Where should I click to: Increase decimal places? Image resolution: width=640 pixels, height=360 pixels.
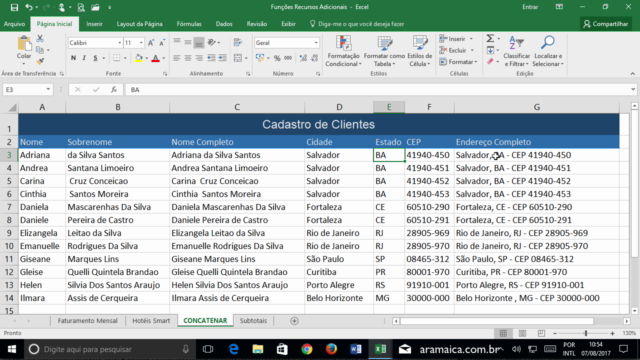click(303, 58)
